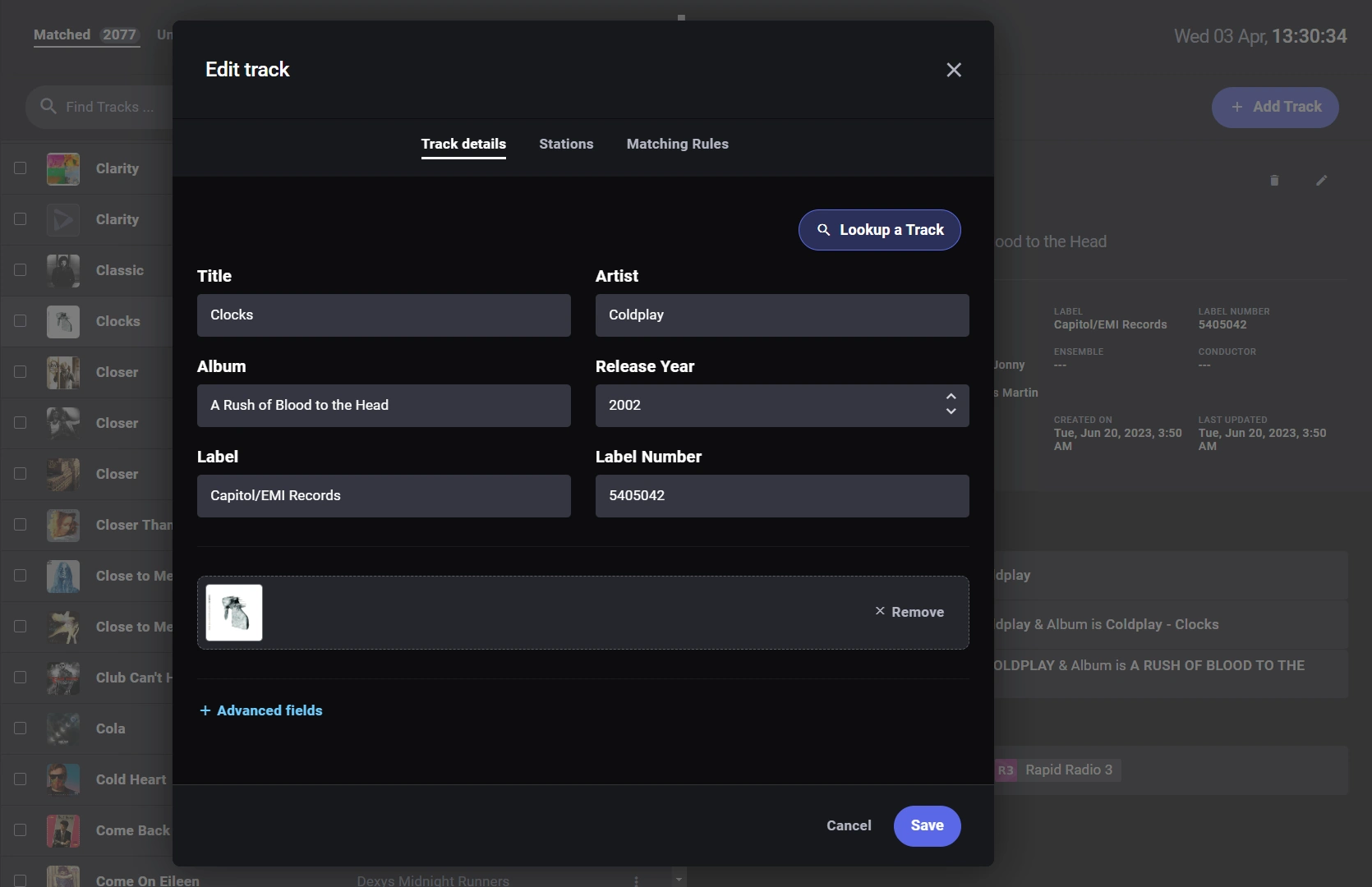Edit the Title field containing Clocks
This screenshot has height=887, width=1372.
coord(384,315)
